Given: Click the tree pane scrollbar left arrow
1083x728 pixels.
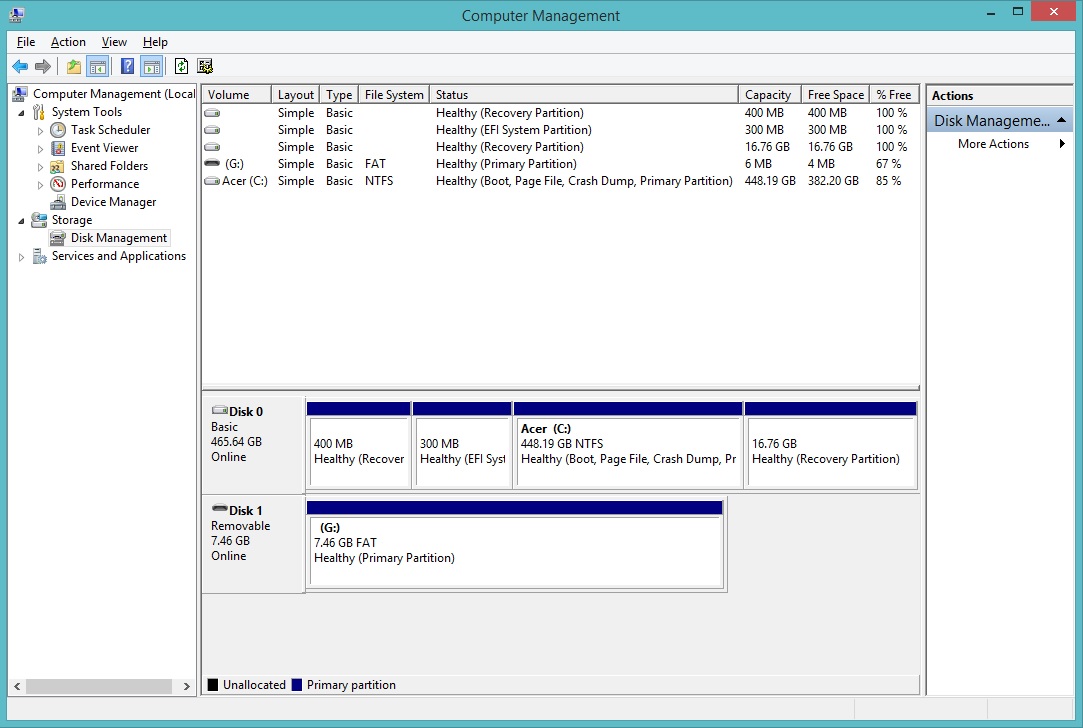Looking at the screenshot, I should pos(17,687).
